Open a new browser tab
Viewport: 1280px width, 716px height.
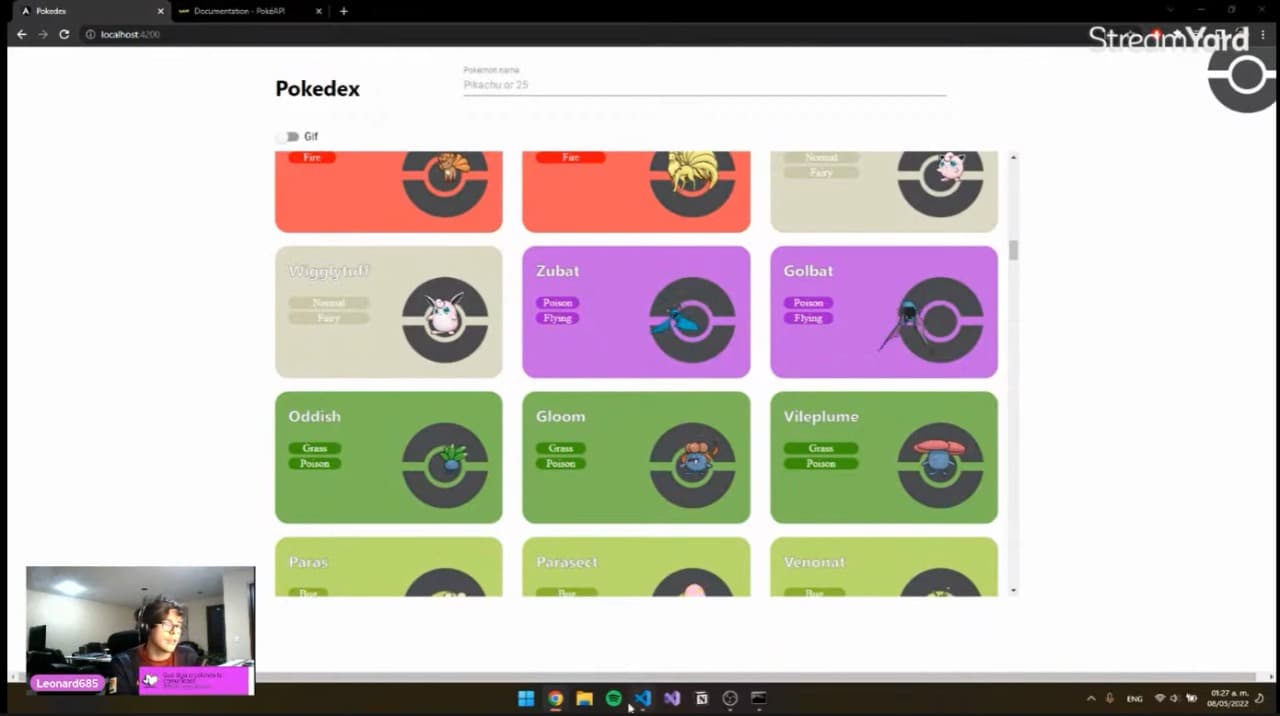pyautogui.click(x=344, y=11)
